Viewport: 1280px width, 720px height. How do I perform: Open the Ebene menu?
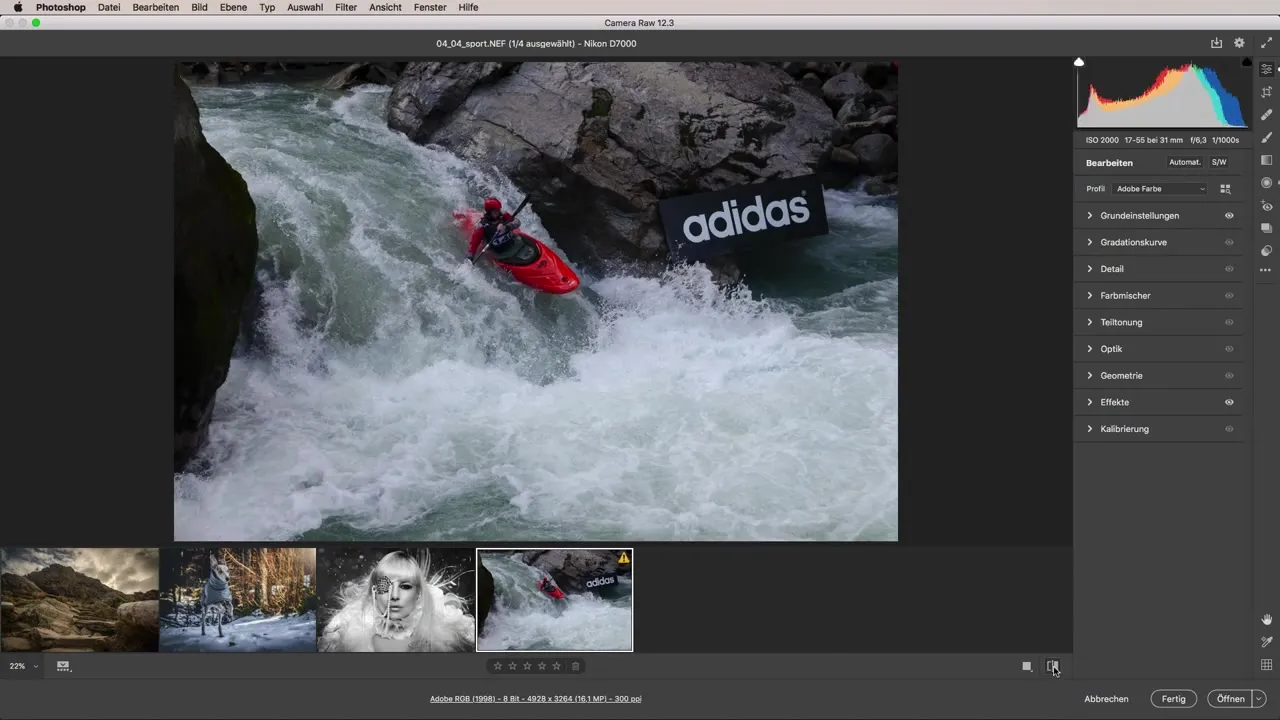[x=233, y=7]
